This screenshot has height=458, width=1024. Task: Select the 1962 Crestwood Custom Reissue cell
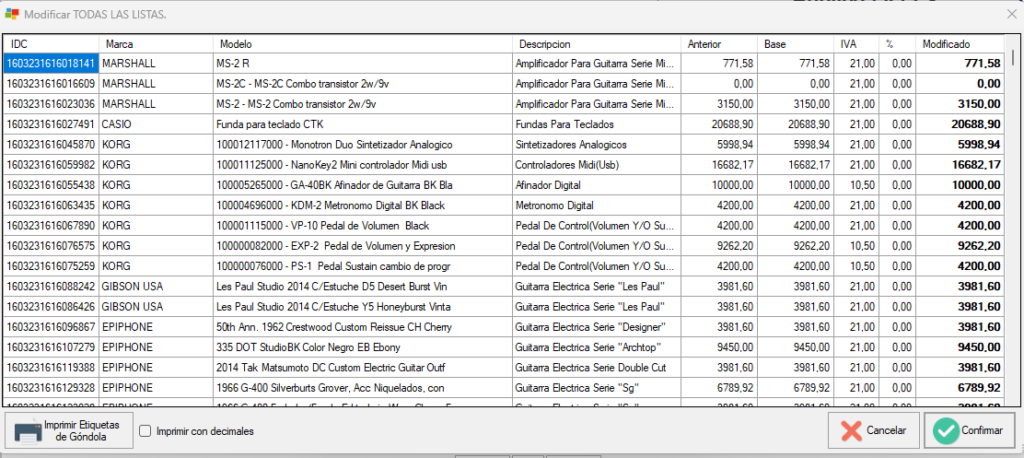click(x=362, y=327)
